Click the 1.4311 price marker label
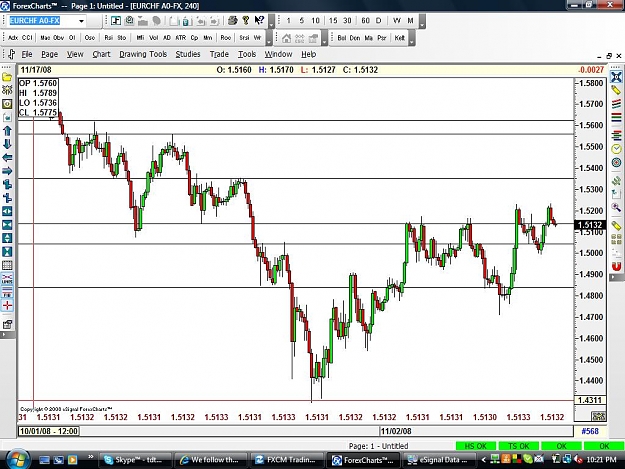Image resolution: width=625 pixels, height=469 pixels. [x=590, y=400]
